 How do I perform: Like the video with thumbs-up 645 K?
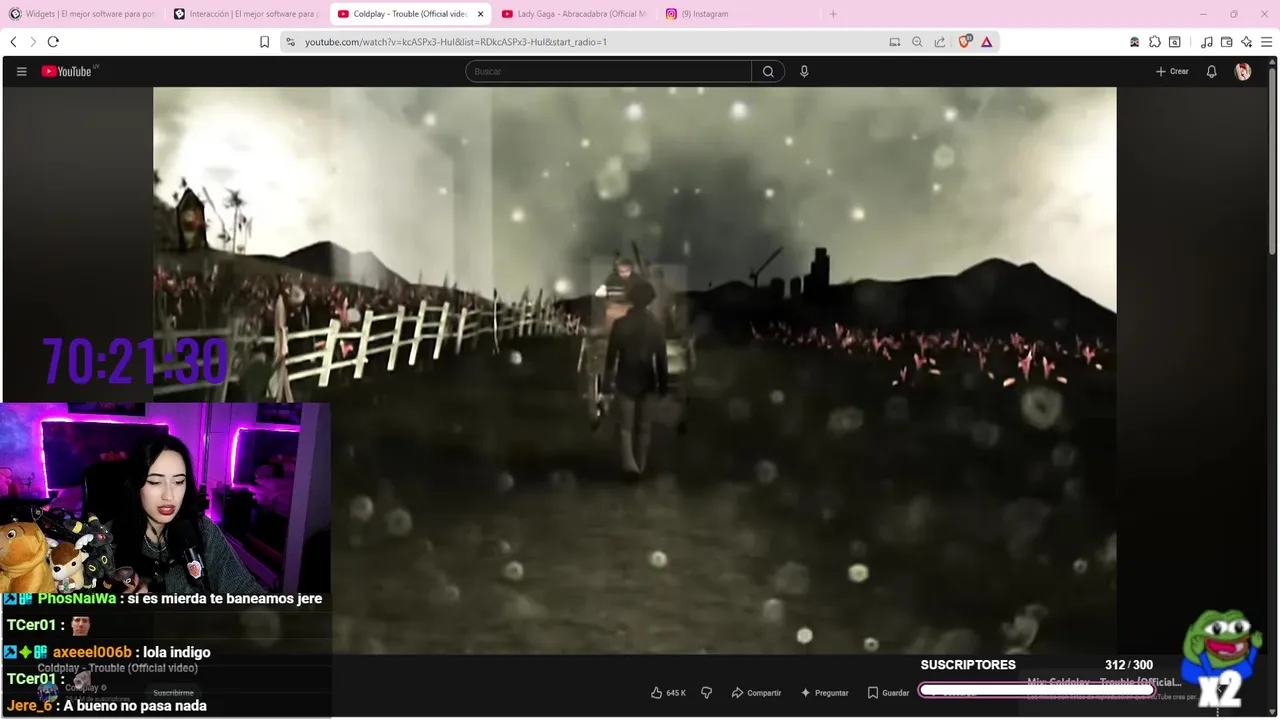[x=668, y=693]
